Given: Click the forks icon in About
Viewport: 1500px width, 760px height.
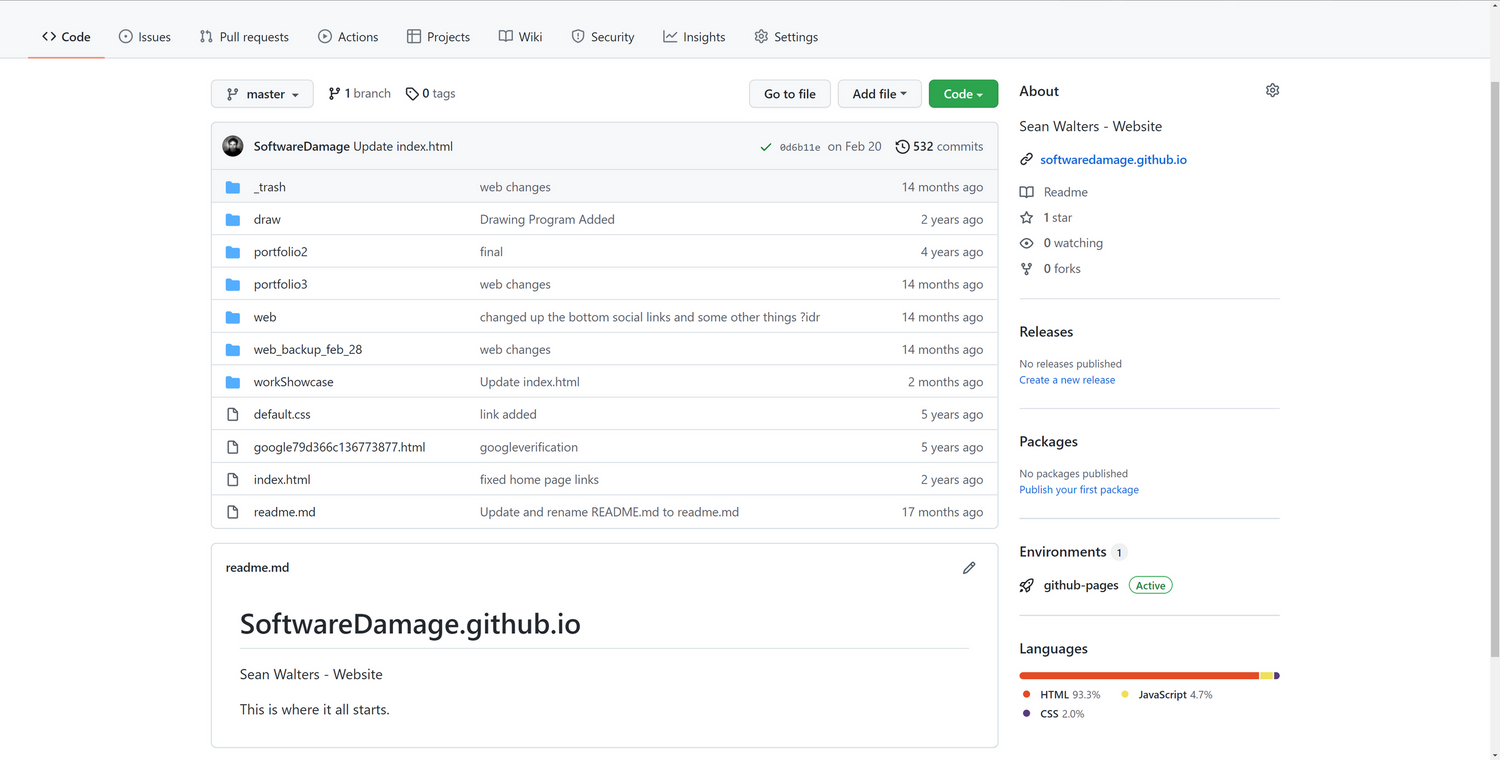Looking at the screenshot, I should pyautogui.click(x=1026, y=269).
